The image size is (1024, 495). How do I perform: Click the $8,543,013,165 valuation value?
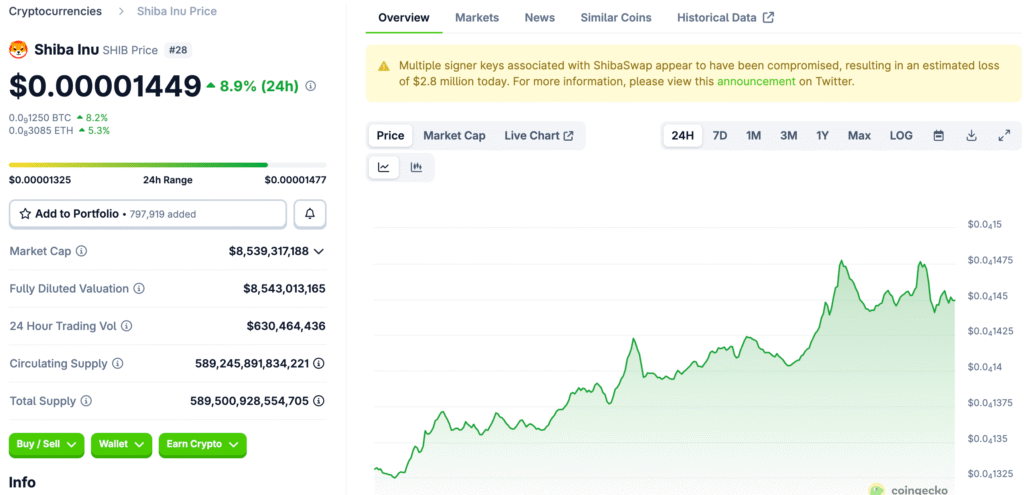pos(284,288)
